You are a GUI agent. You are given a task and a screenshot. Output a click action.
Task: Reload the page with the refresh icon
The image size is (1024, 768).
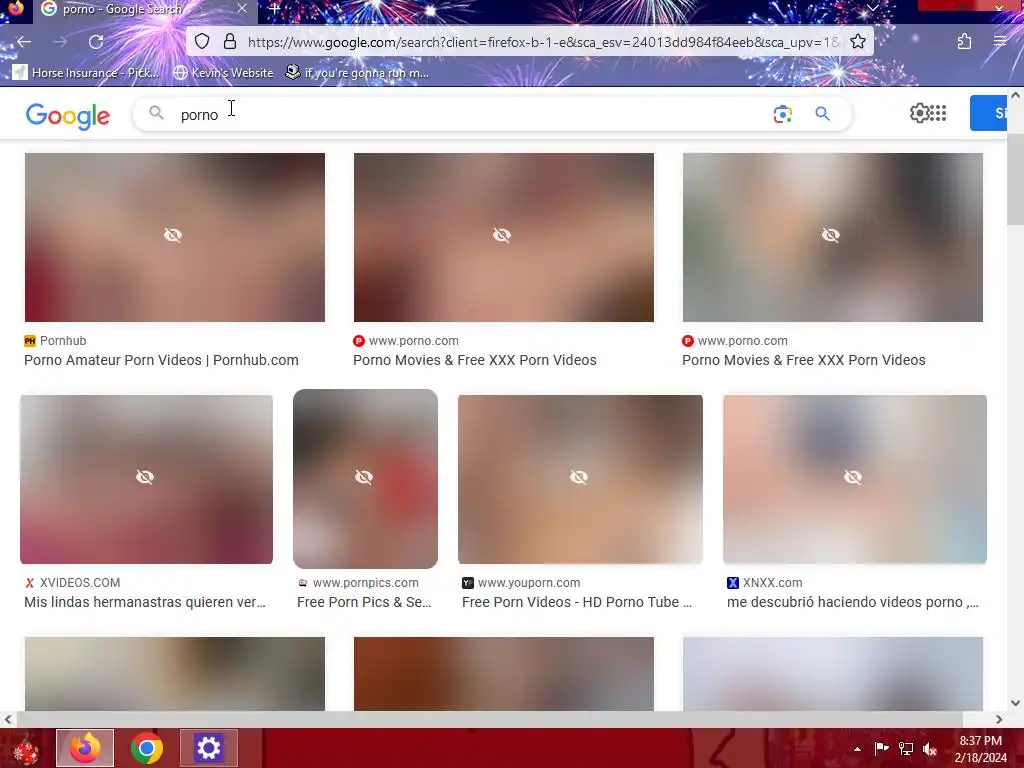pyautogui.click(x=96, y=42)
